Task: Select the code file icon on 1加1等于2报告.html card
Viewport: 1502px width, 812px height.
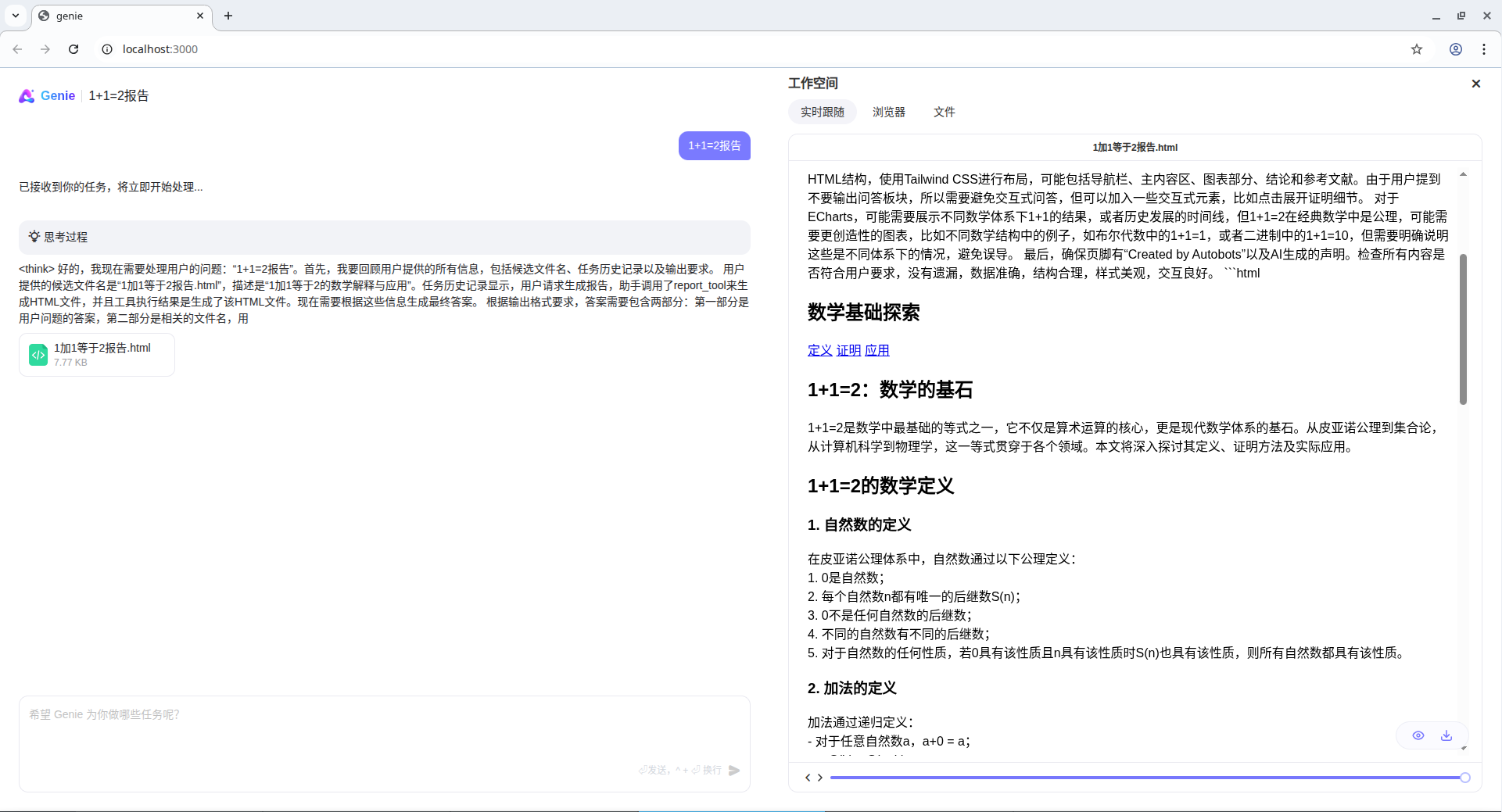Action: click(x=38, y=354)
